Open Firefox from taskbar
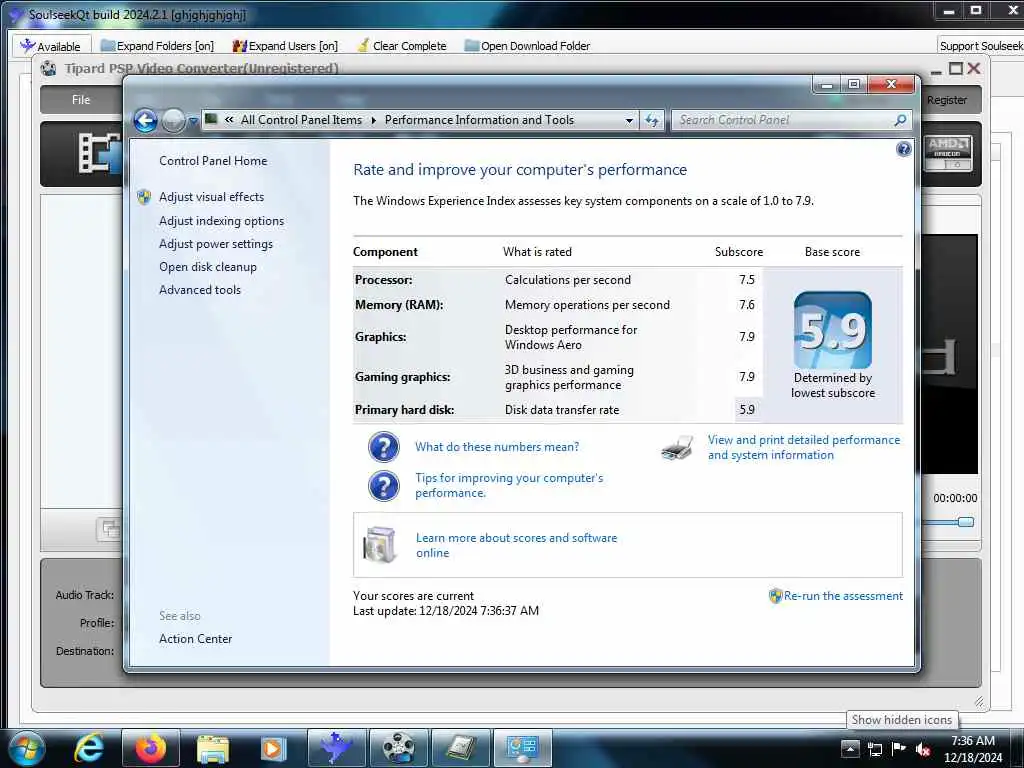Screen dimensions: 1024x768 tap(151, 748)
